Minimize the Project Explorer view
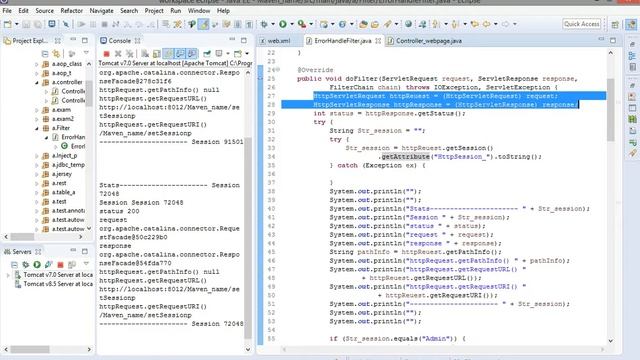This screenshot has width=640, height=360. tap(73, 40)
